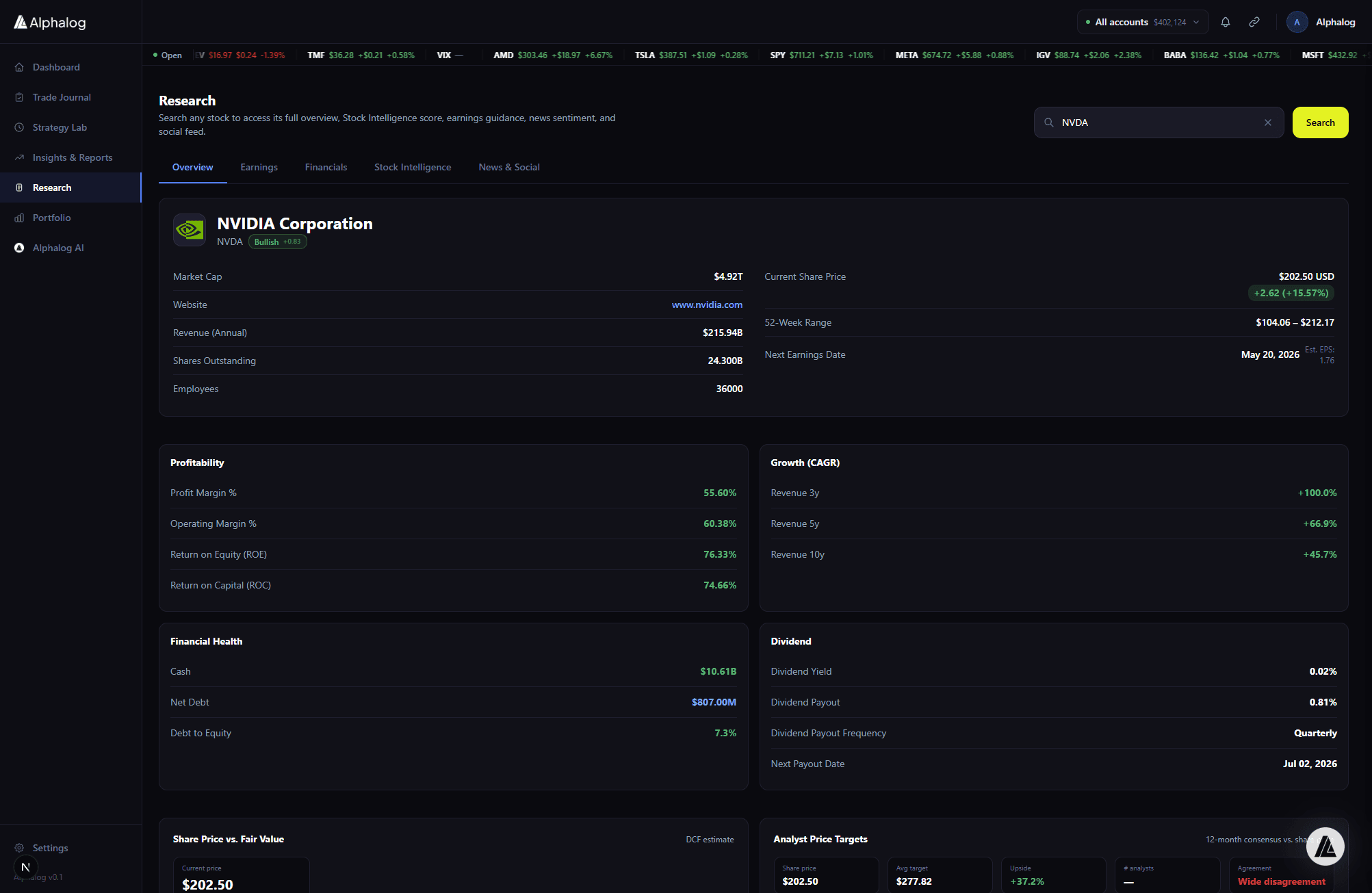Click the SPY ticker in the tape
The width and height of the screenshot is (1372, 893).
click(x=821, y=55)
